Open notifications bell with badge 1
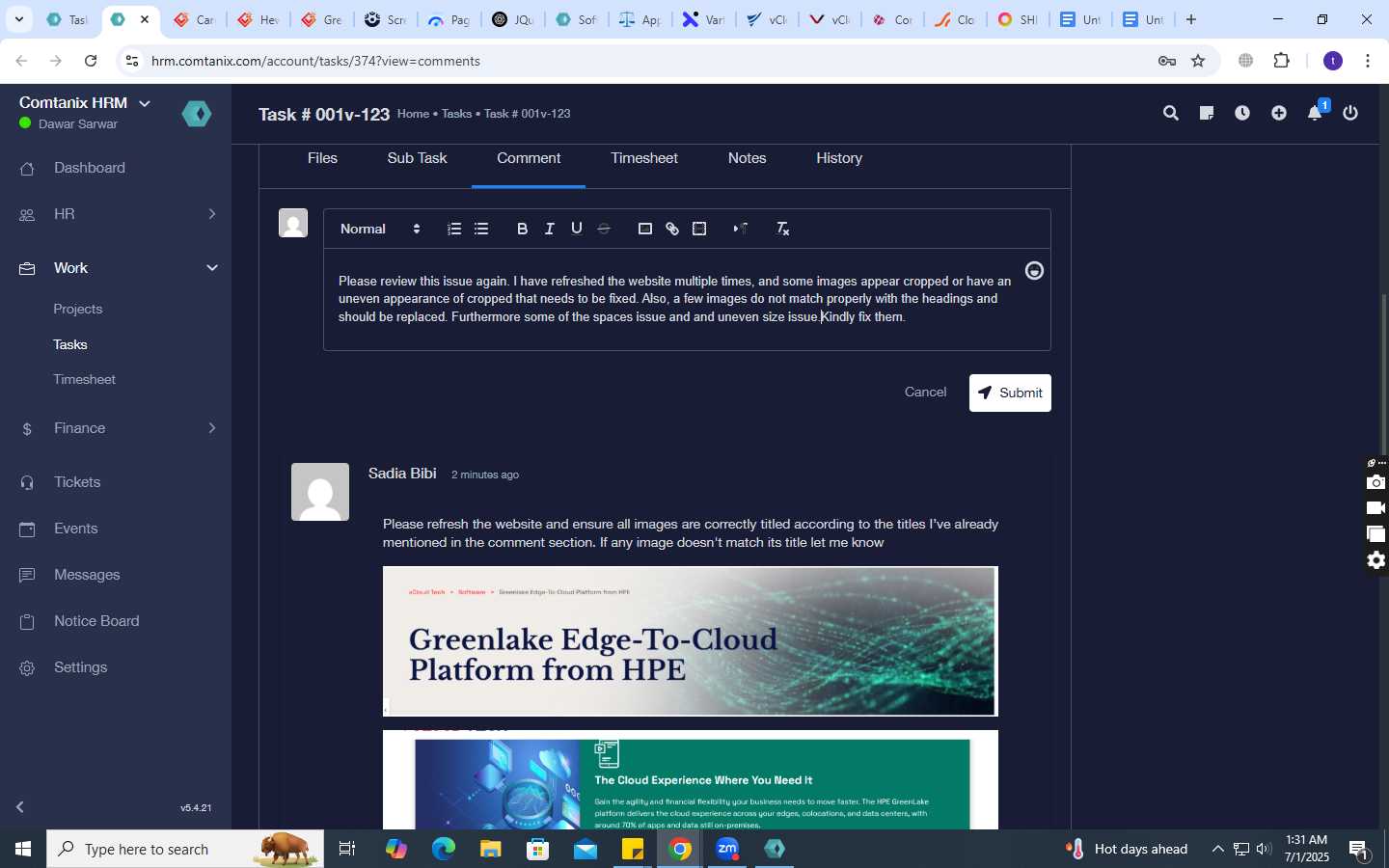 (x=1316, y=112)
